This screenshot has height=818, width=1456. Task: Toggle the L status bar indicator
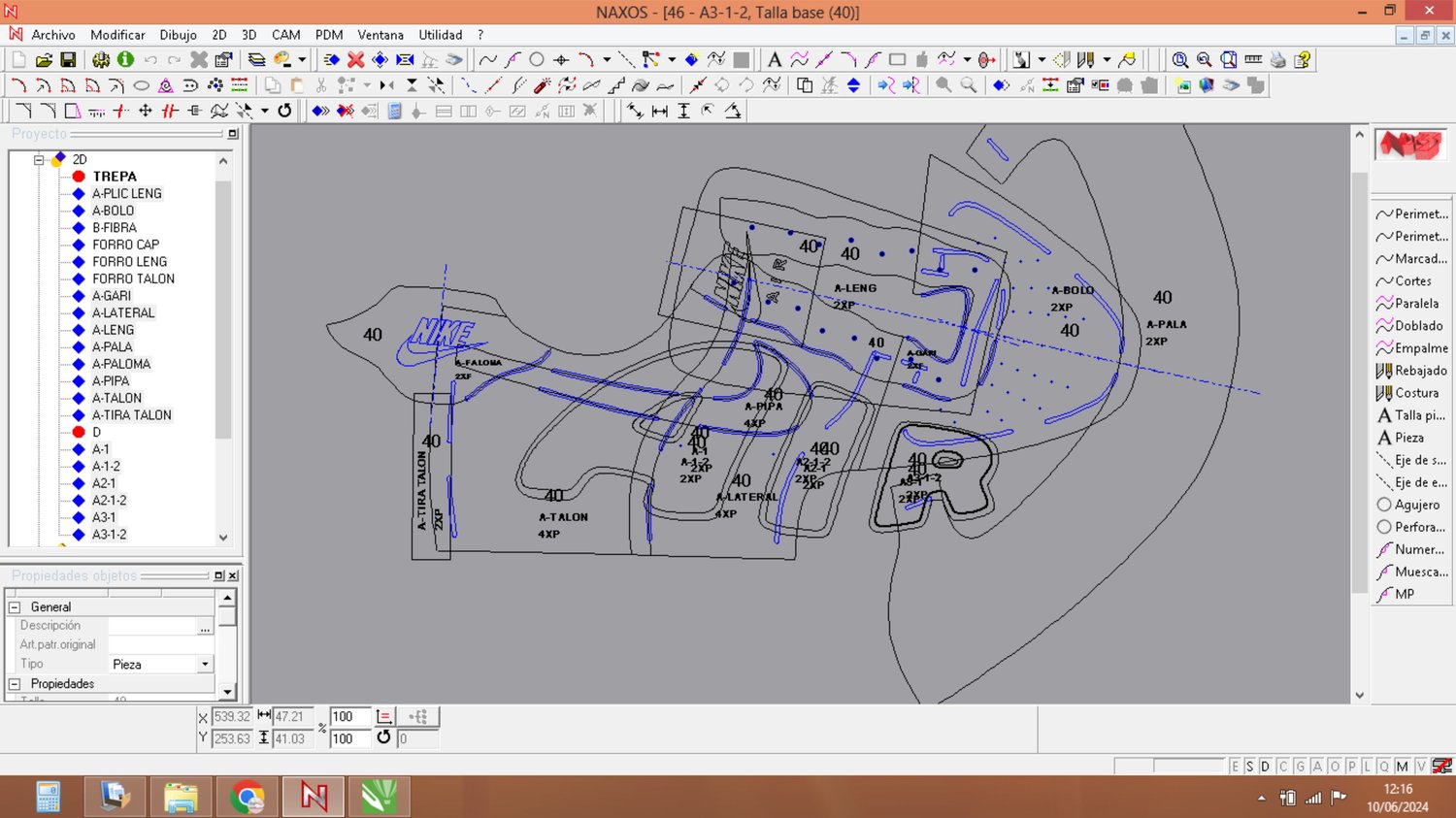coord(1368,767)
